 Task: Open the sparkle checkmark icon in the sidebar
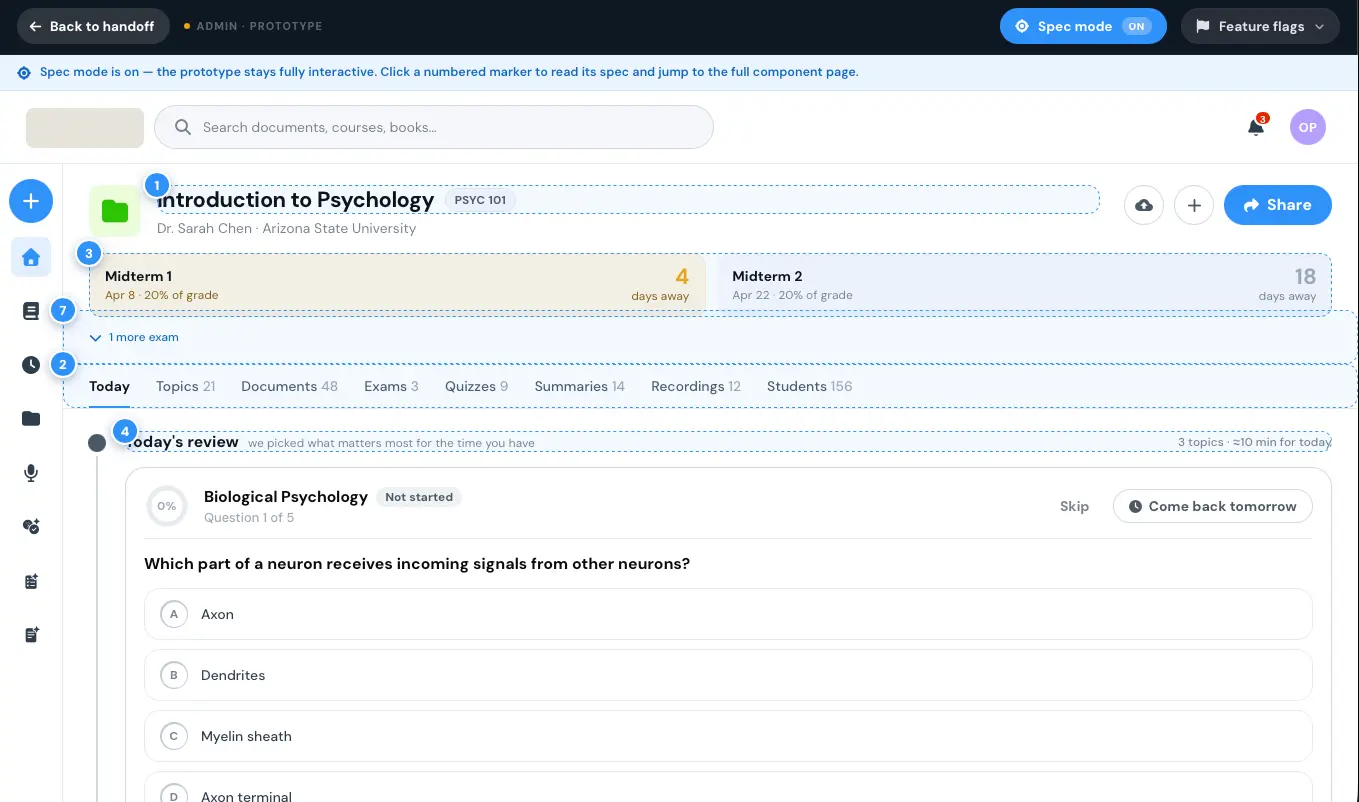point(31,527)
